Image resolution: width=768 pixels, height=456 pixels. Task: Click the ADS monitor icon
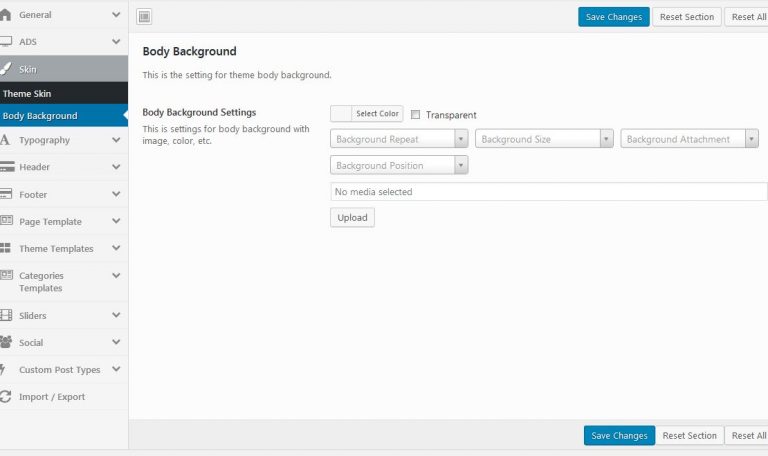point(5,42)
